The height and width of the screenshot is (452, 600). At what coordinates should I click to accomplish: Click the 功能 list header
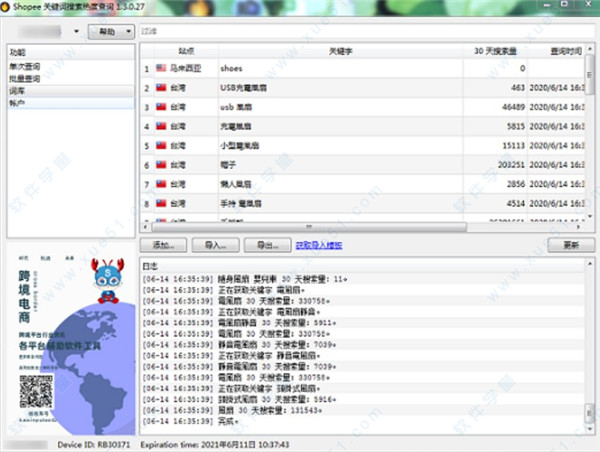(x=71, y=52)
